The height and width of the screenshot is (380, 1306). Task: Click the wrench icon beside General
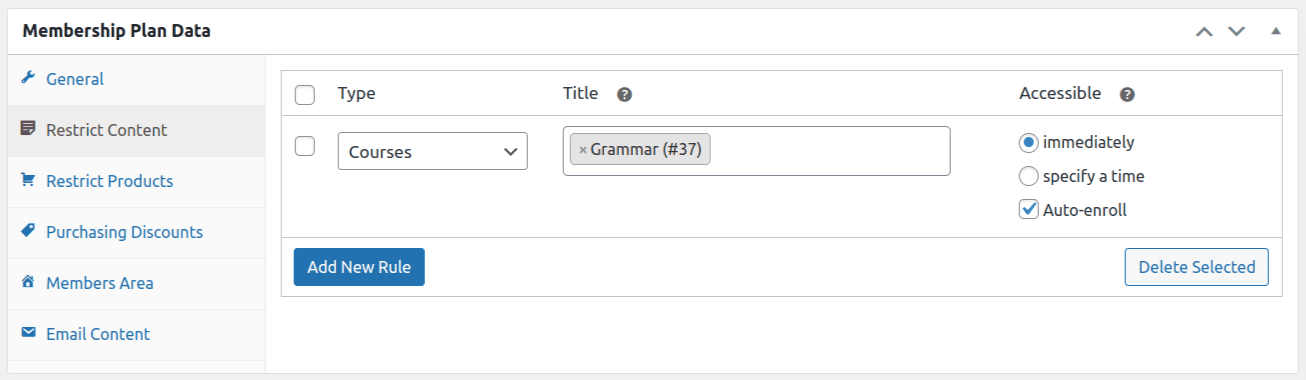(x=28, y=78)
